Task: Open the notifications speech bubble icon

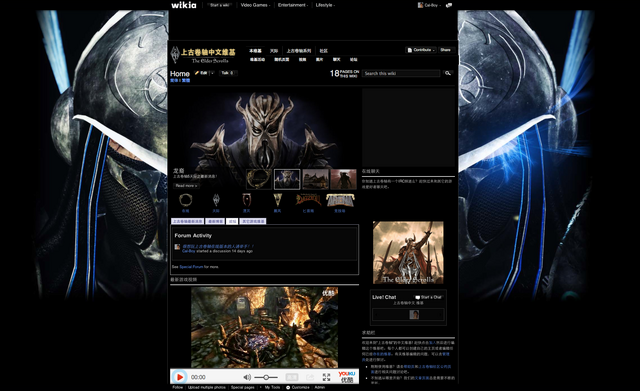Action: [x=449, y=5]
